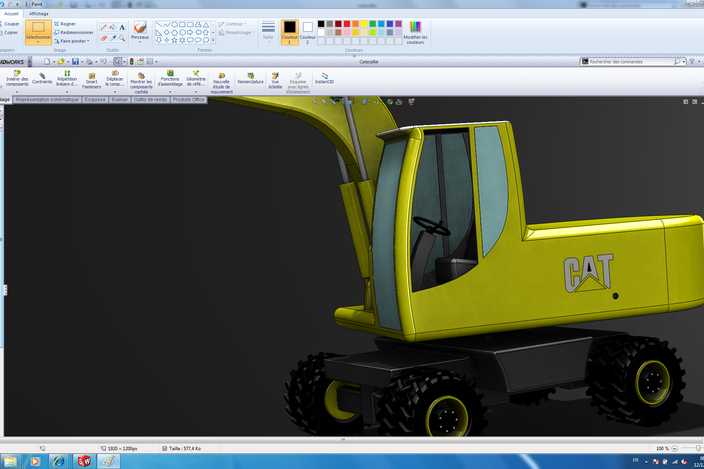704x469 pixels.
Task: Toggle the Instant3D button
Action: coord(324,79)
